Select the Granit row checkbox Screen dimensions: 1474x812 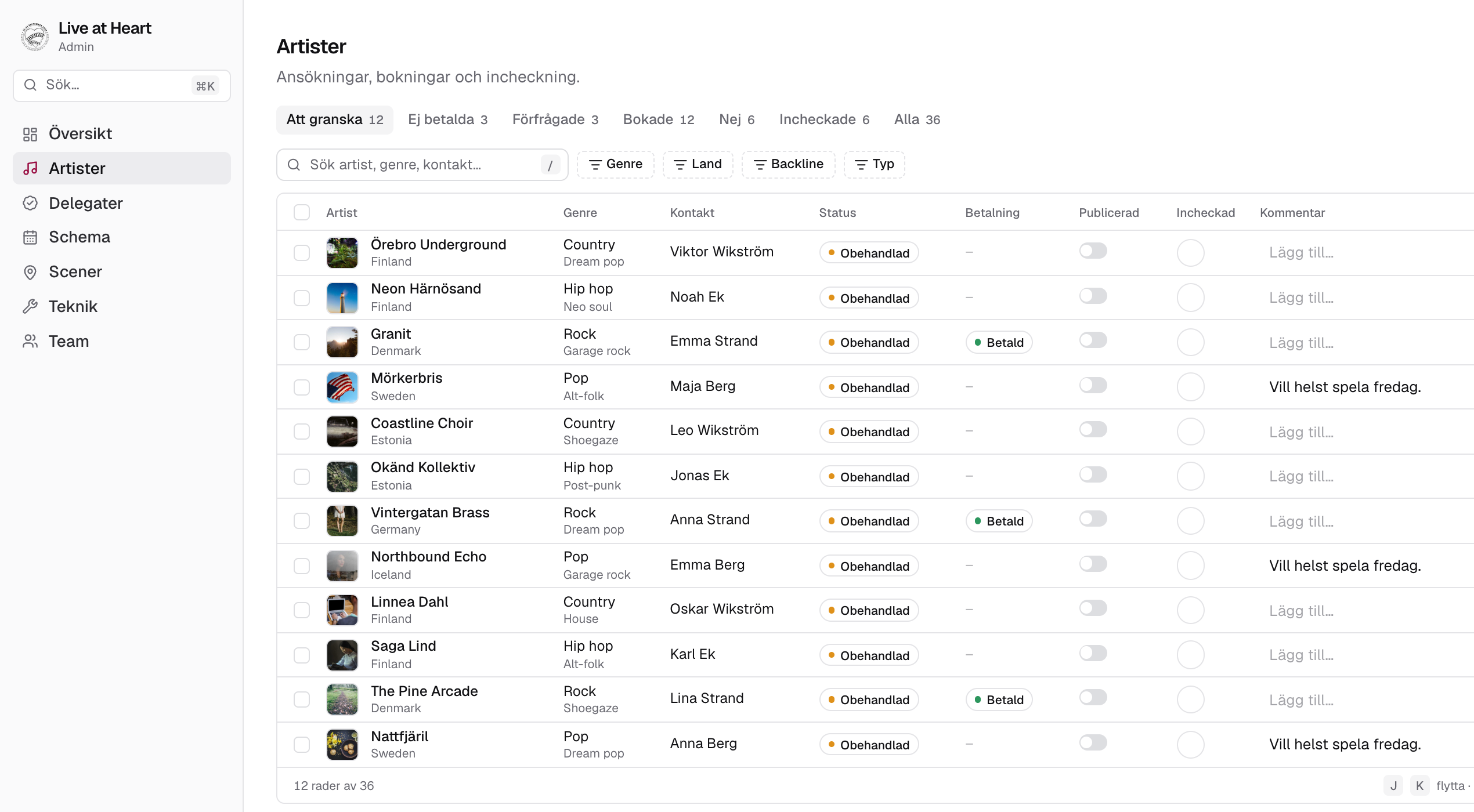(x=302, y=342)
